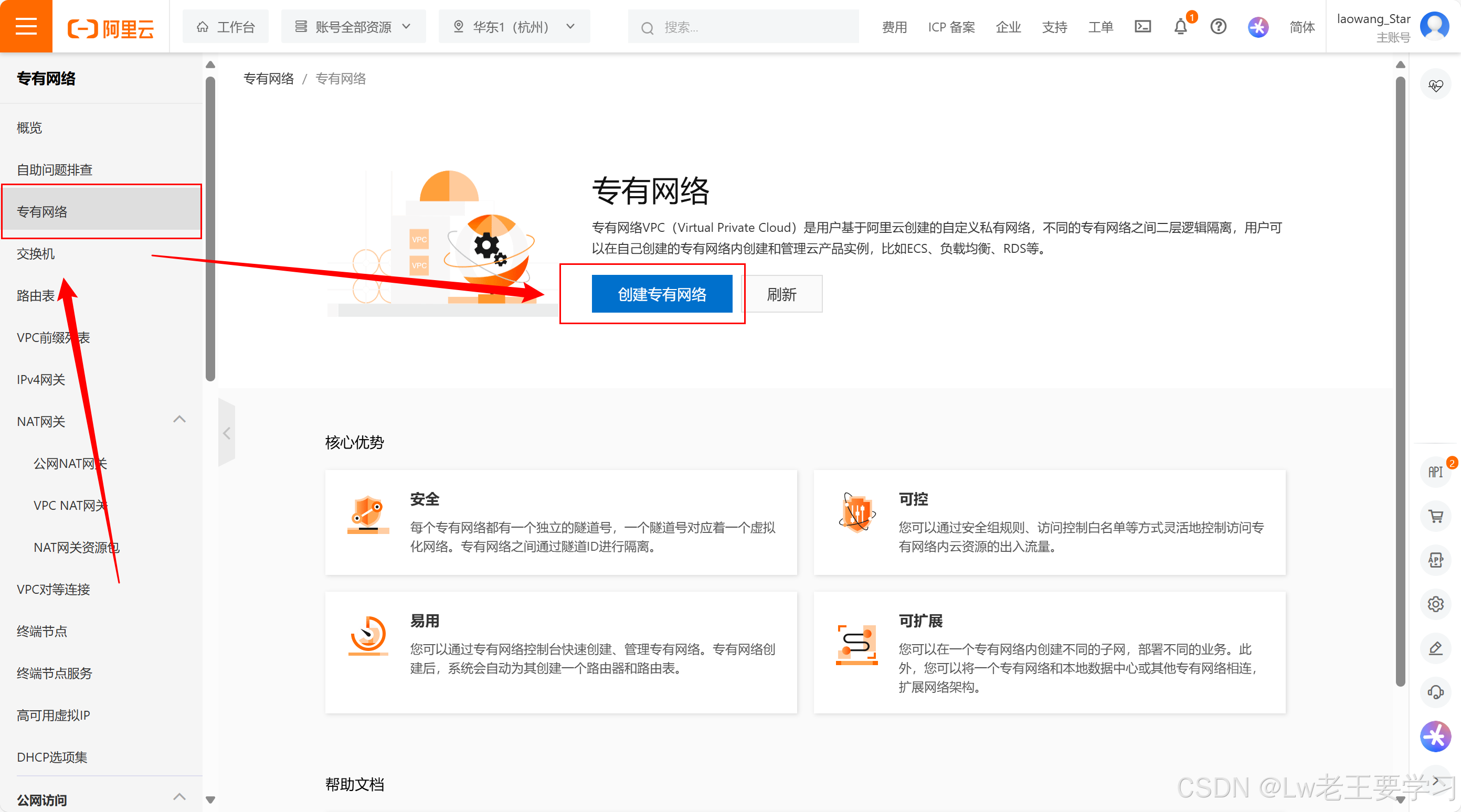Viewport: 1461px width, 812px height.
Task: Open the laowang_Star user avatar
Action: pos(1434,26)
